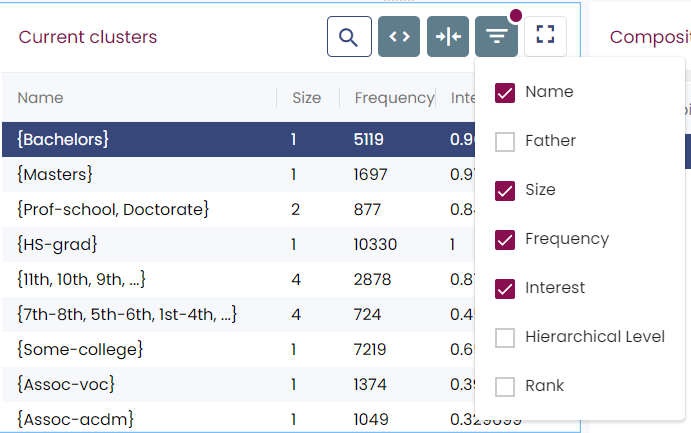
Task: Click the fullscreen expand icon
Action: click(545, 37)
